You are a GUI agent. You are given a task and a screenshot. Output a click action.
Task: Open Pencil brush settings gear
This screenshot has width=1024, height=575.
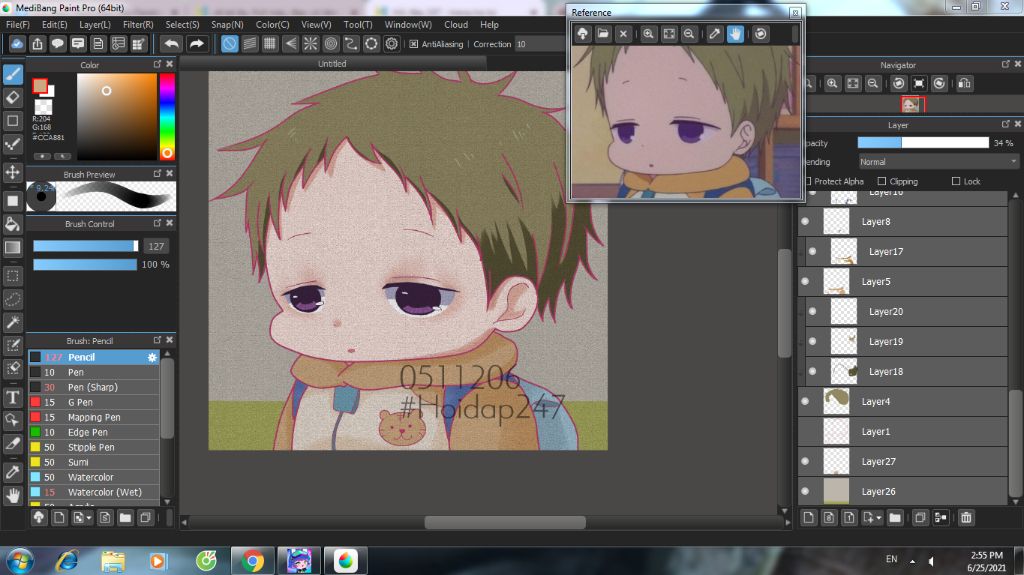point(152,357)
